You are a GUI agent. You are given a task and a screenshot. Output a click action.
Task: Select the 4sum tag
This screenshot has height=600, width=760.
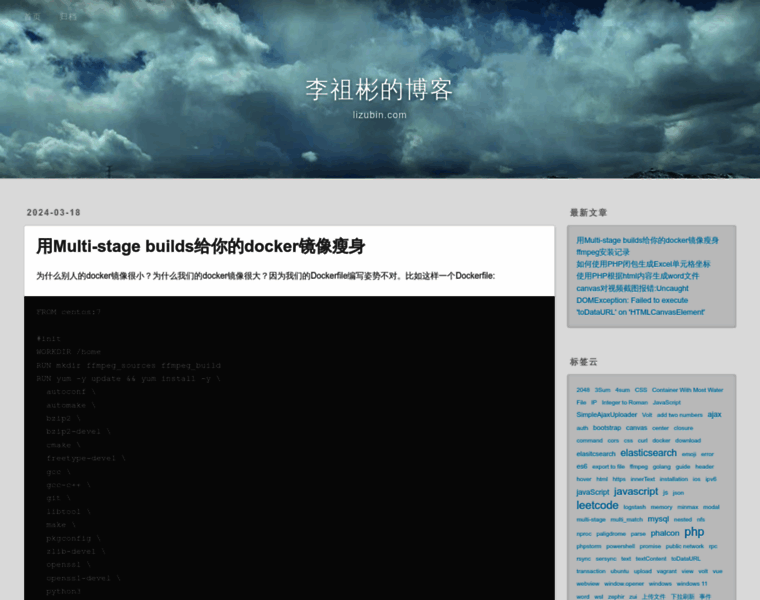[x=622, y=390]
